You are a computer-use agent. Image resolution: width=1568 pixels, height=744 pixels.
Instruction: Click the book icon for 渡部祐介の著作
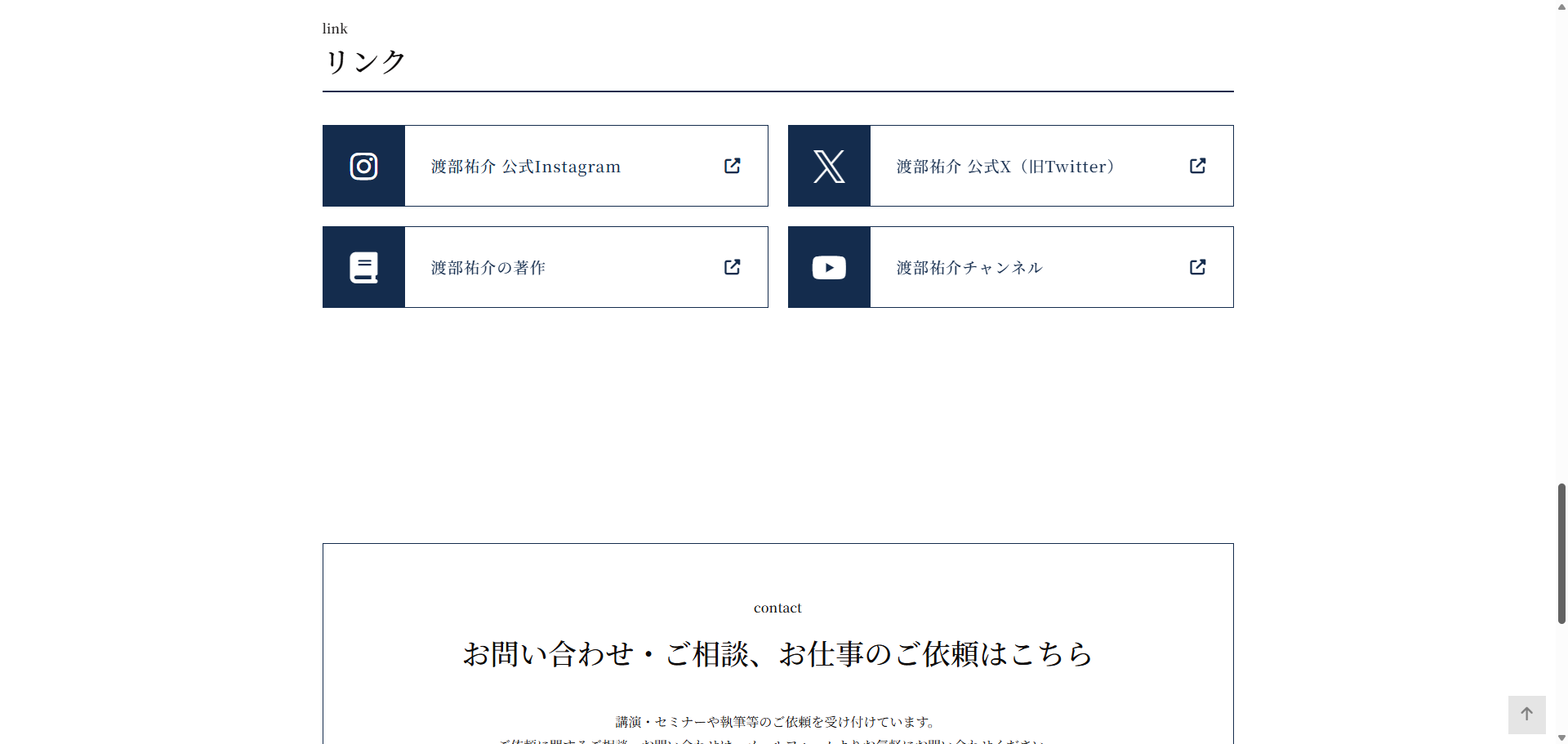(x=363, y=267)
